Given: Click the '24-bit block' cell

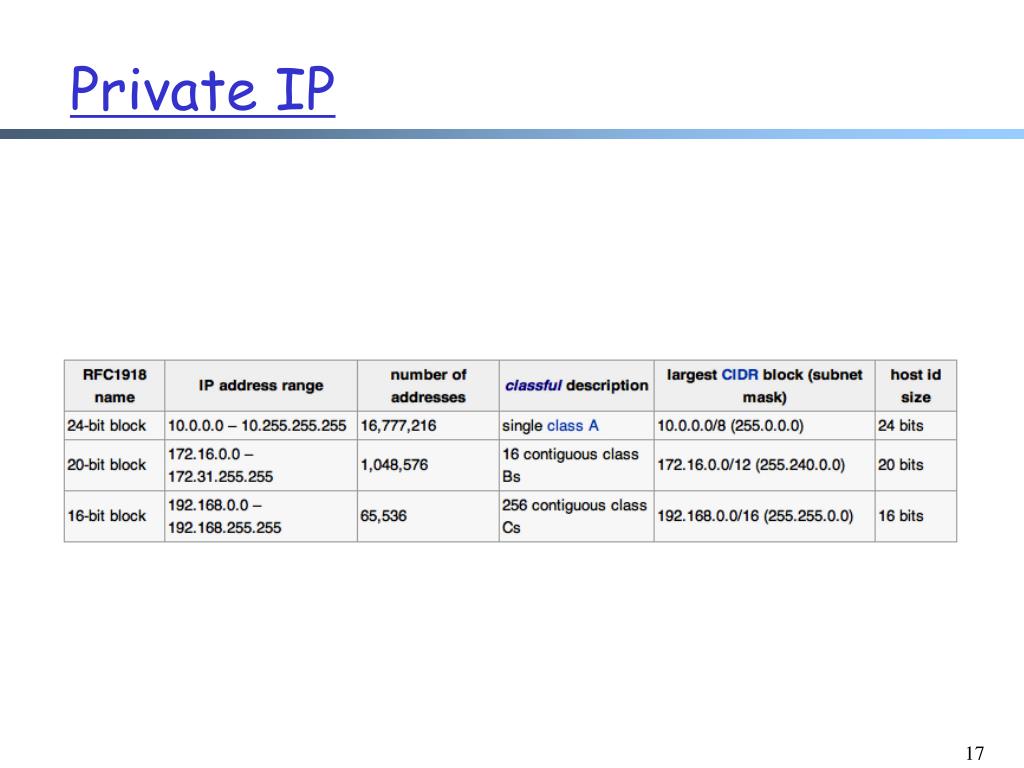Looking at the screenshot, I should 114,425.
